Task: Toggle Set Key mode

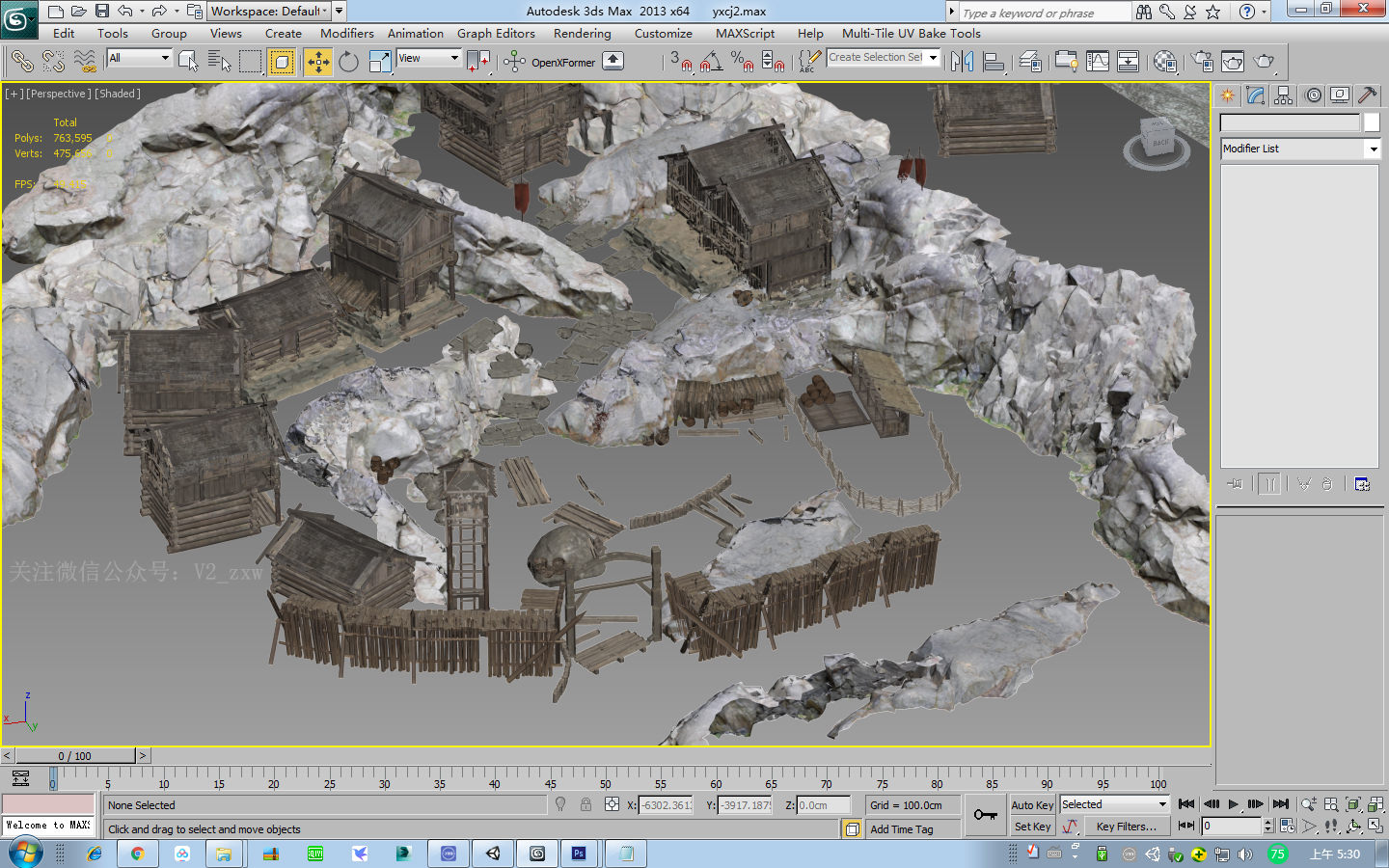Action: coord(1032,827)
